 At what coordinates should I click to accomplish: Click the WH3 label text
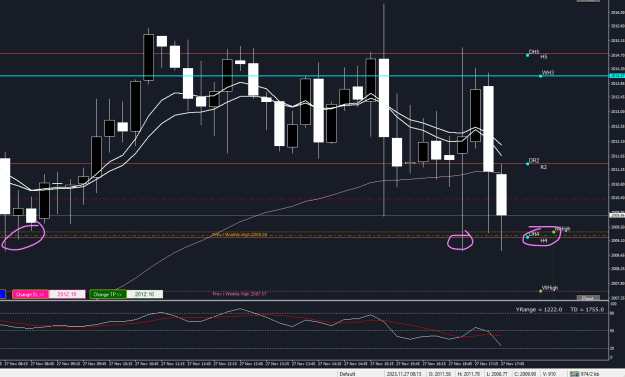click(548, 73)
